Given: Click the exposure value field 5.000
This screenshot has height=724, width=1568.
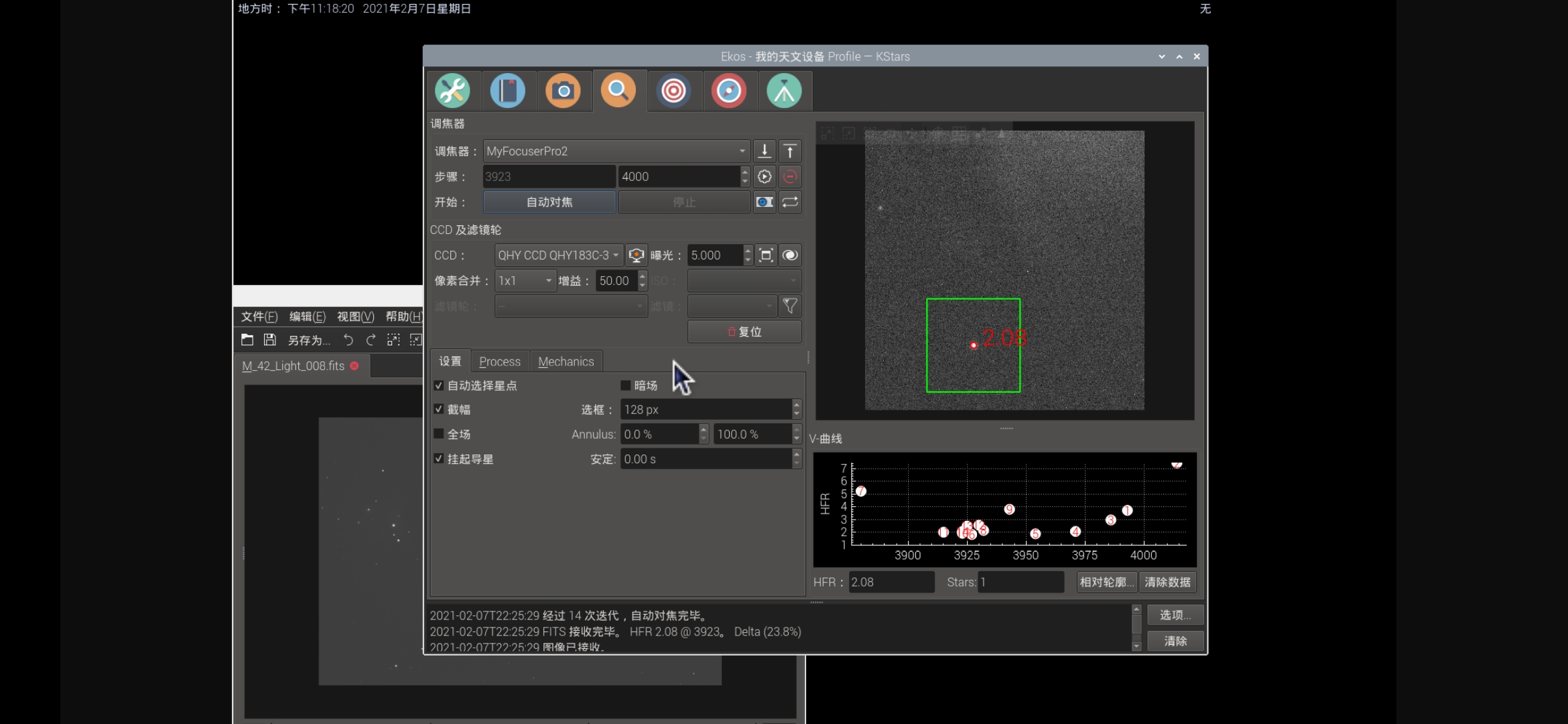Looking at the screenshot, I should 716,255.
